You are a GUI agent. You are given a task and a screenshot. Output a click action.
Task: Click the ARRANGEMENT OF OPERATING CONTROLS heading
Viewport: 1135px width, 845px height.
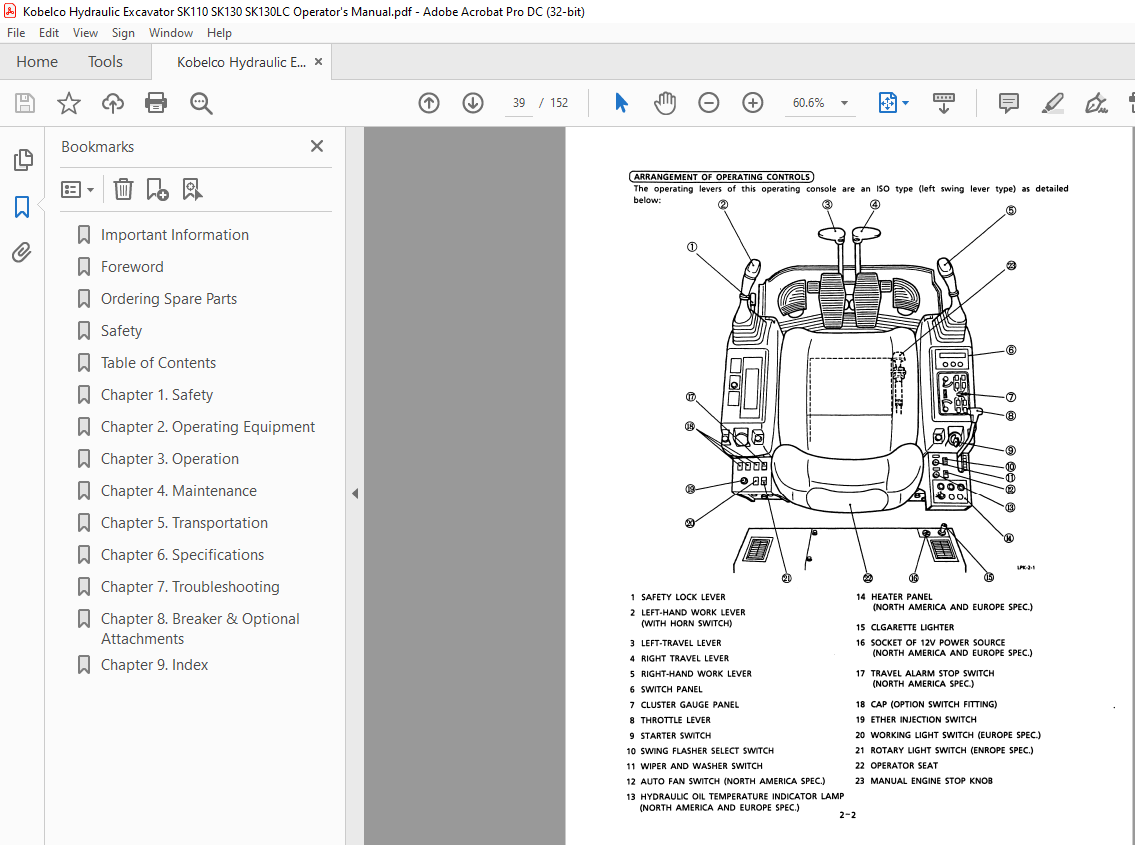(x=722, y=177)
